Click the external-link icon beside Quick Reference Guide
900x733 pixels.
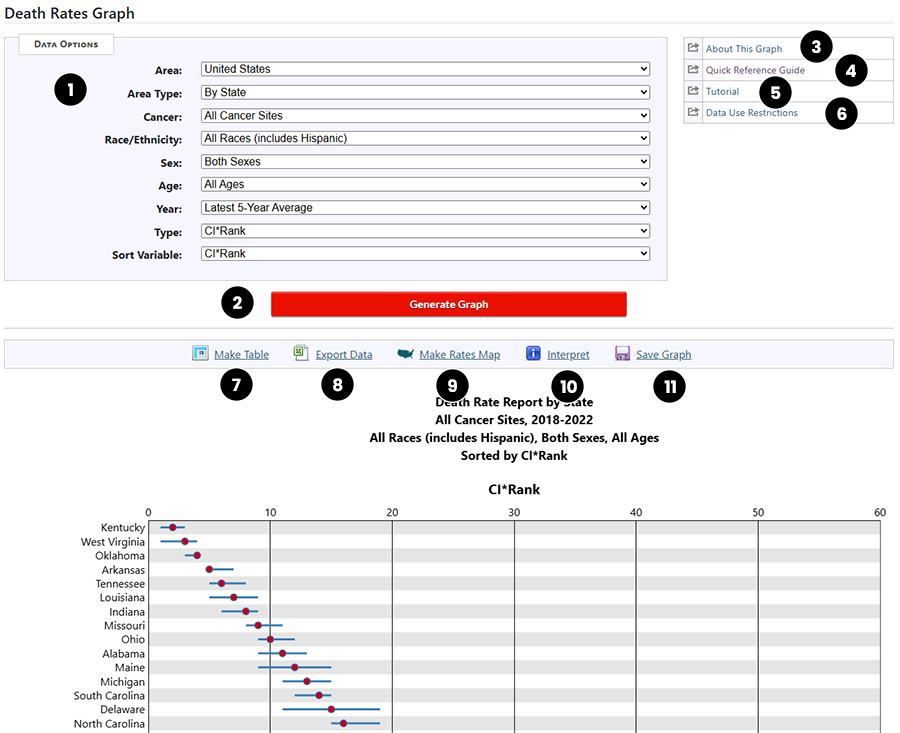pyautogui.click(x=692, y=69)
